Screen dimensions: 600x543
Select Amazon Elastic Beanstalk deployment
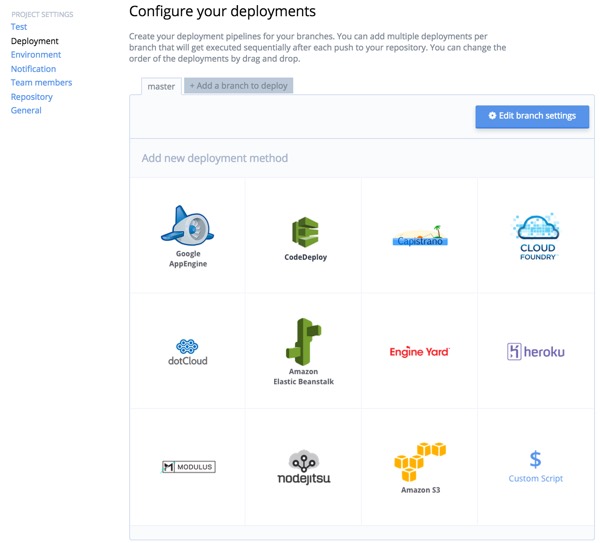tap(304, 352)
